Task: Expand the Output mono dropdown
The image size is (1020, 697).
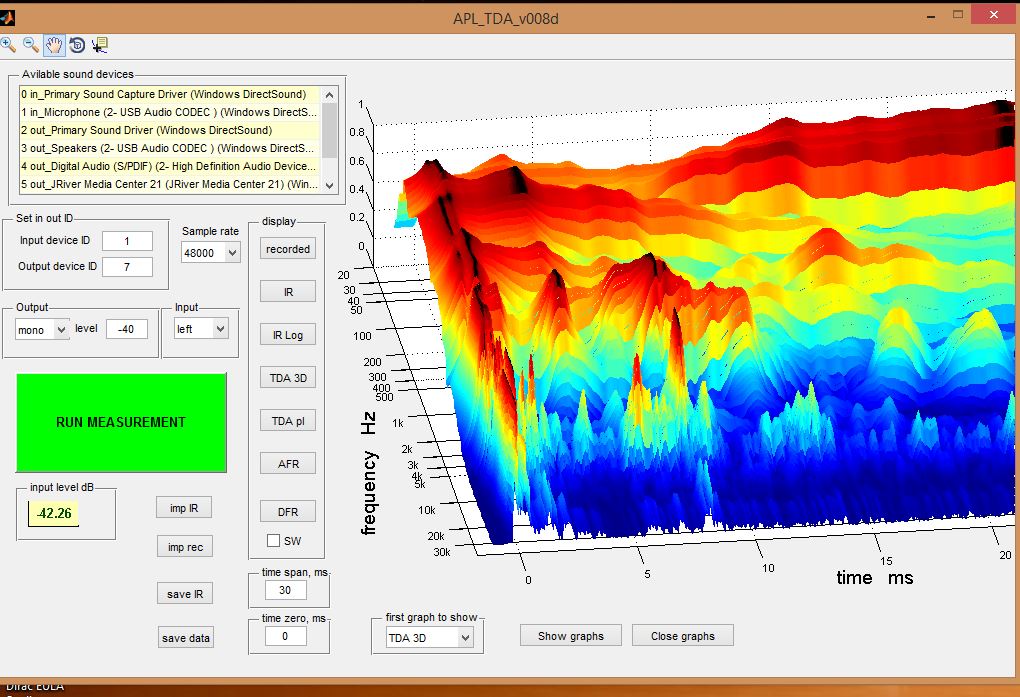Action: [42, 329]
